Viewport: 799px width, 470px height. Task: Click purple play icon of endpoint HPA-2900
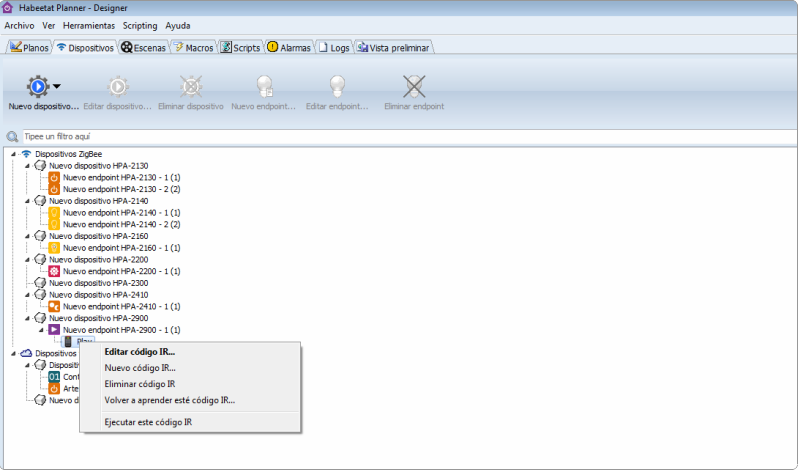coord(54,330)
